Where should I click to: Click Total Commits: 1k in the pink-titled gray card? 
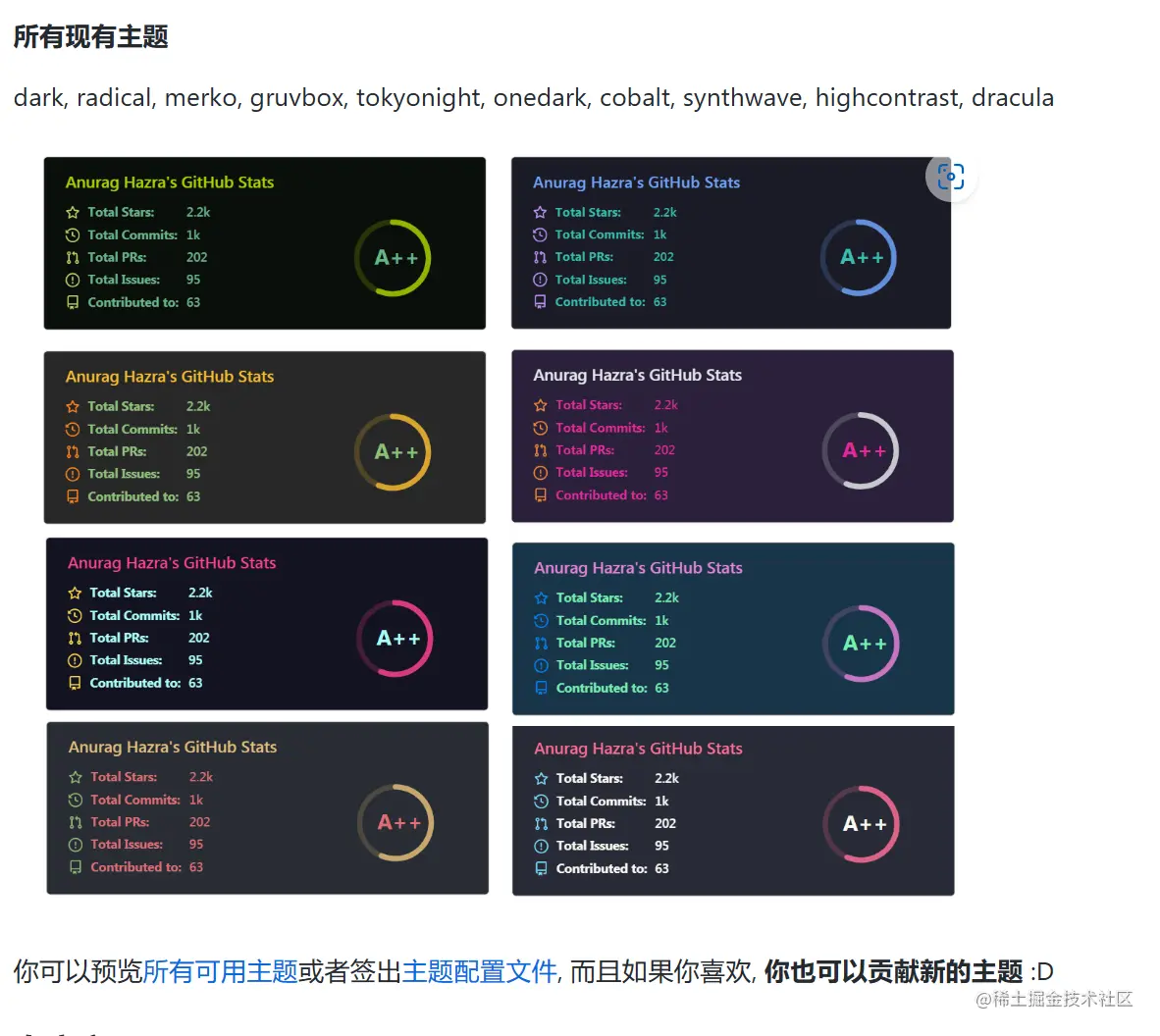(612, 801)
